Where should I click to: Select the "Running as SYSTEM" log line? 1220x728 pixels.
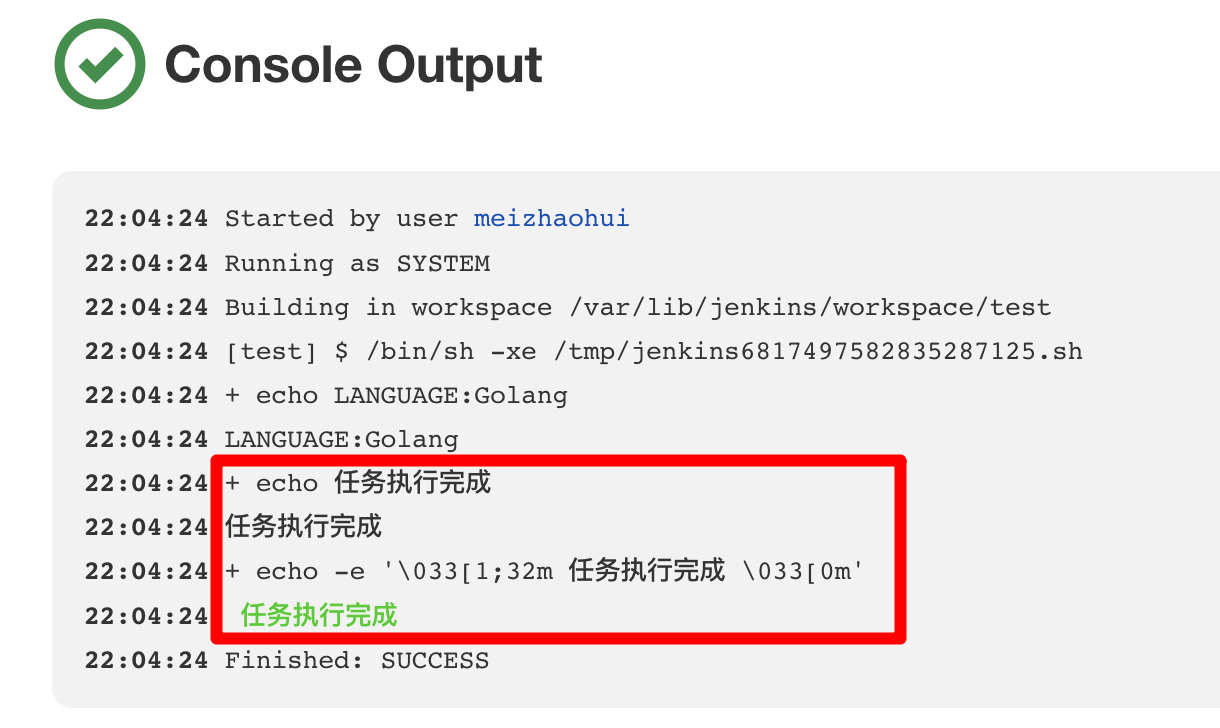(357, 264)
